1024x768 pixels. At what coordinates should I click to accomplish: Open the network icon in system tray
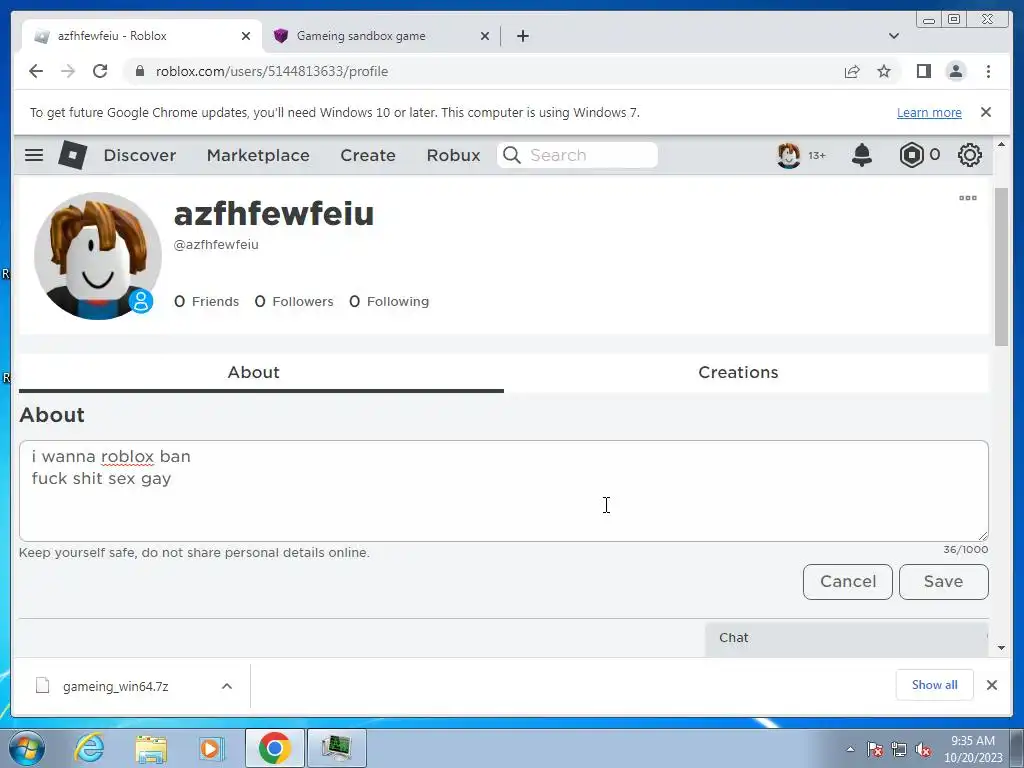tap(899, 750)
